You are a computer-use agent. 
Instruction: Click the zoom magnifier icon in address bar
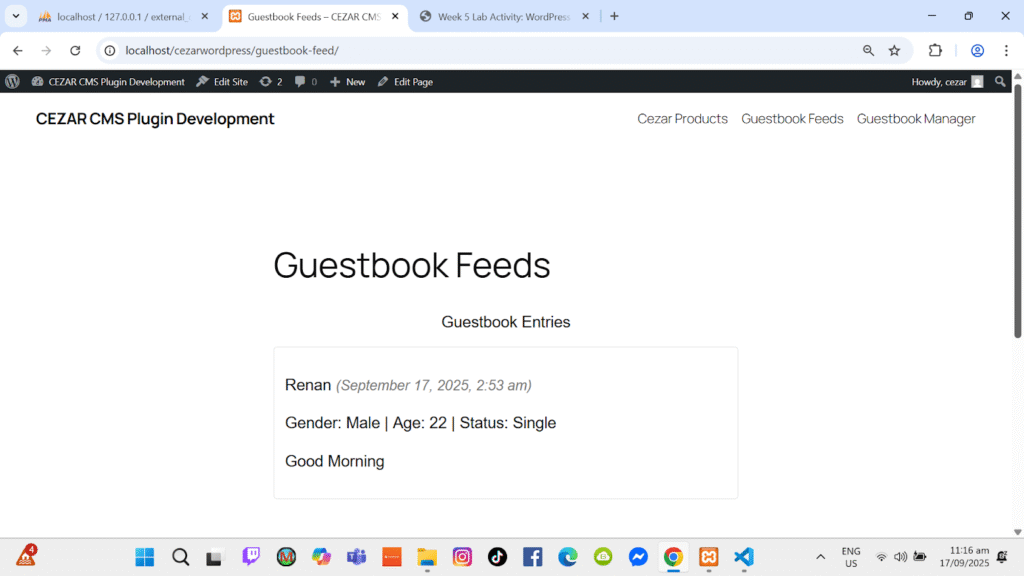(x=868, y=50)
